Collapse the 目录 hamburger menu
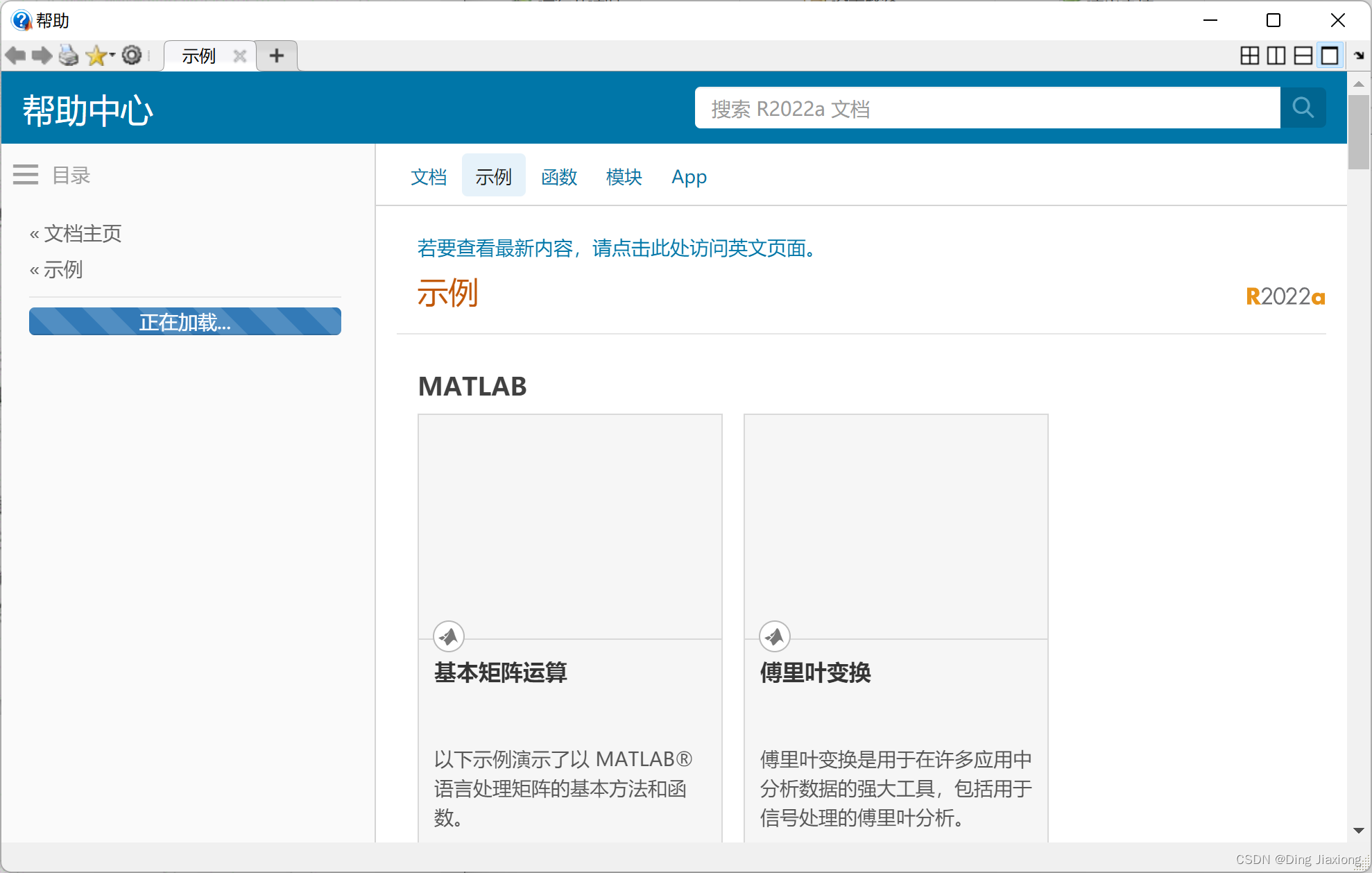1372x873 pixels. coord(26,175)
